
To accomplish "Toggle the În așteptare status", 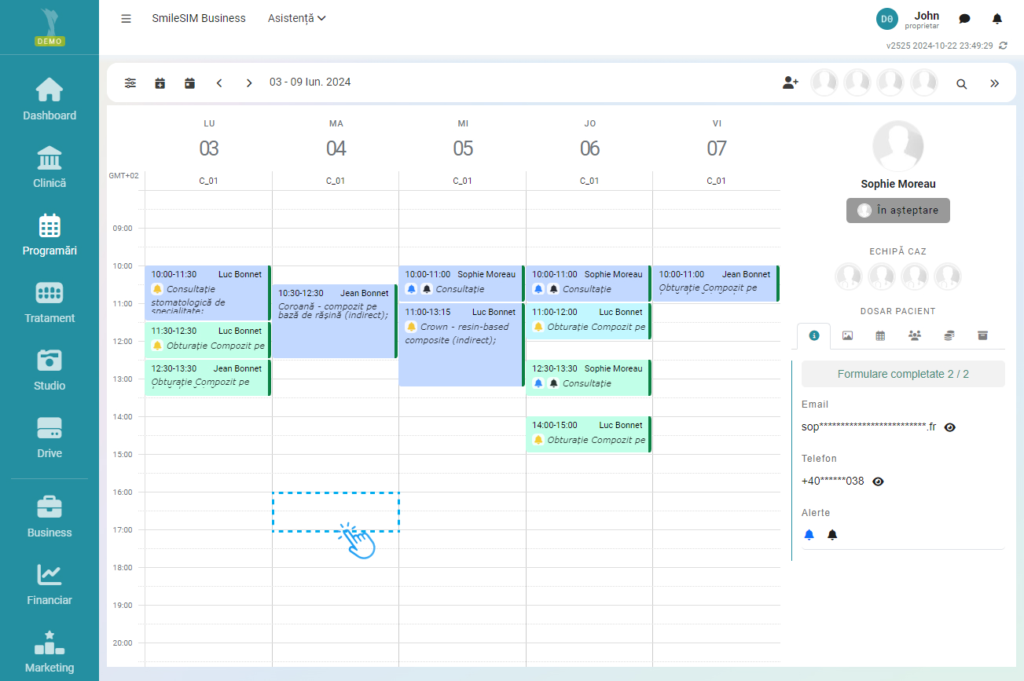I will click(897, 210).
